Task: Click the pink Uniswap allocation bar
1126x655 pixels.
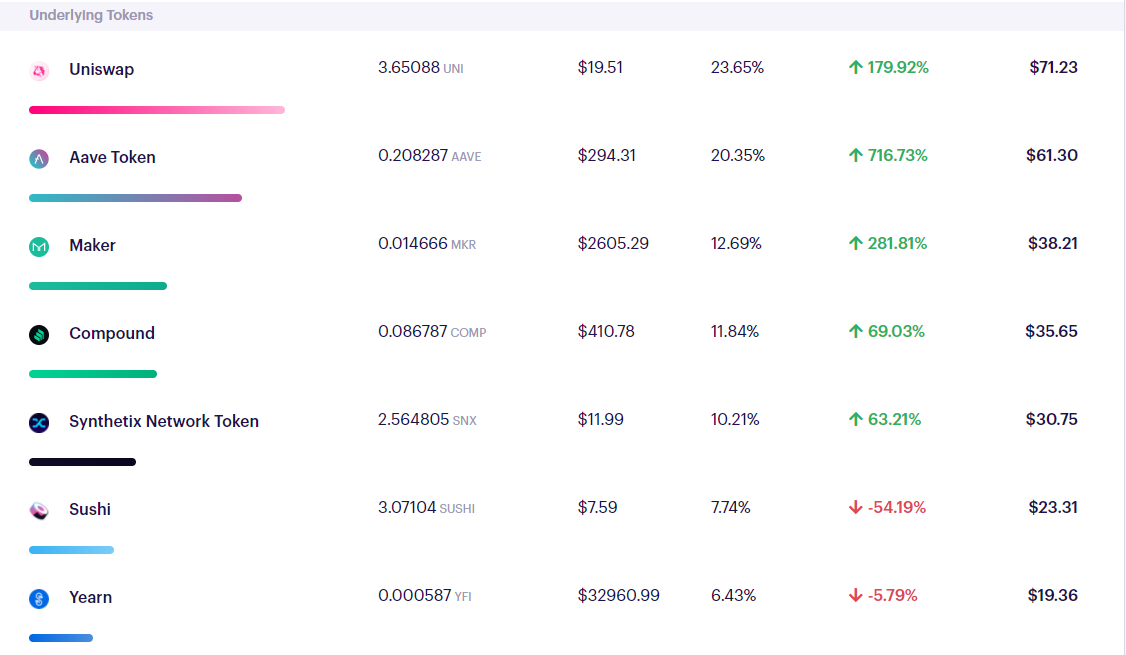Action: pos(157,110)
